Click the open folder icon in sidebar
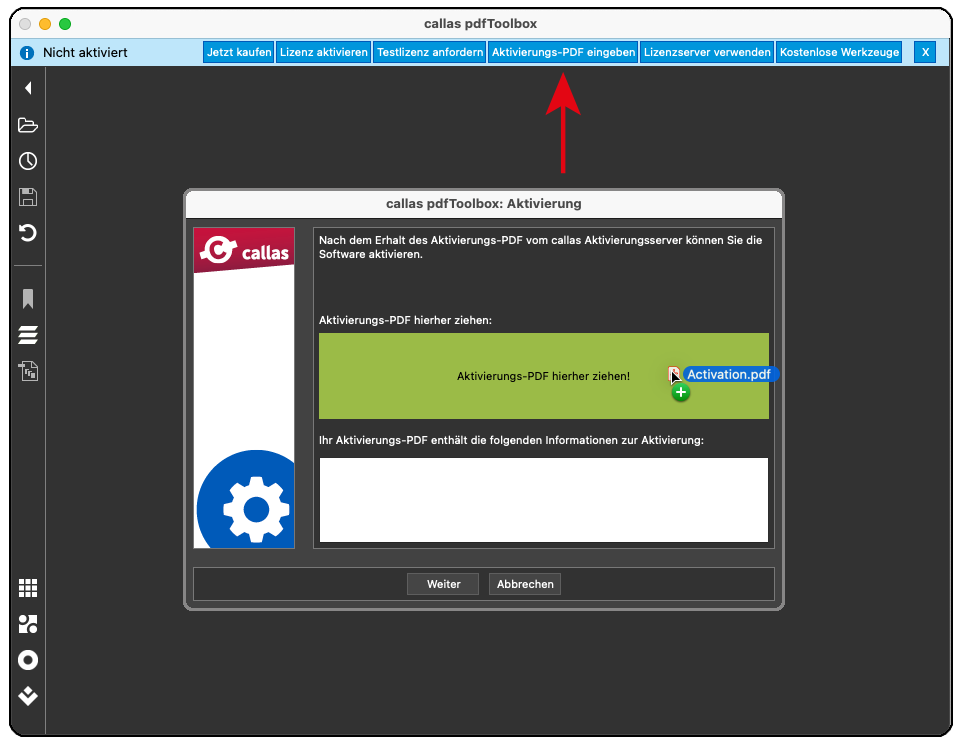This screenshot has width=958, height=744. [x=28, y=125]
